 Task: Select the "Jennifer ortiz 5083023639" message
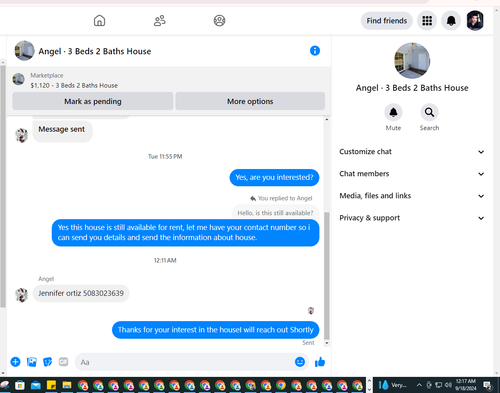(81, 293)
